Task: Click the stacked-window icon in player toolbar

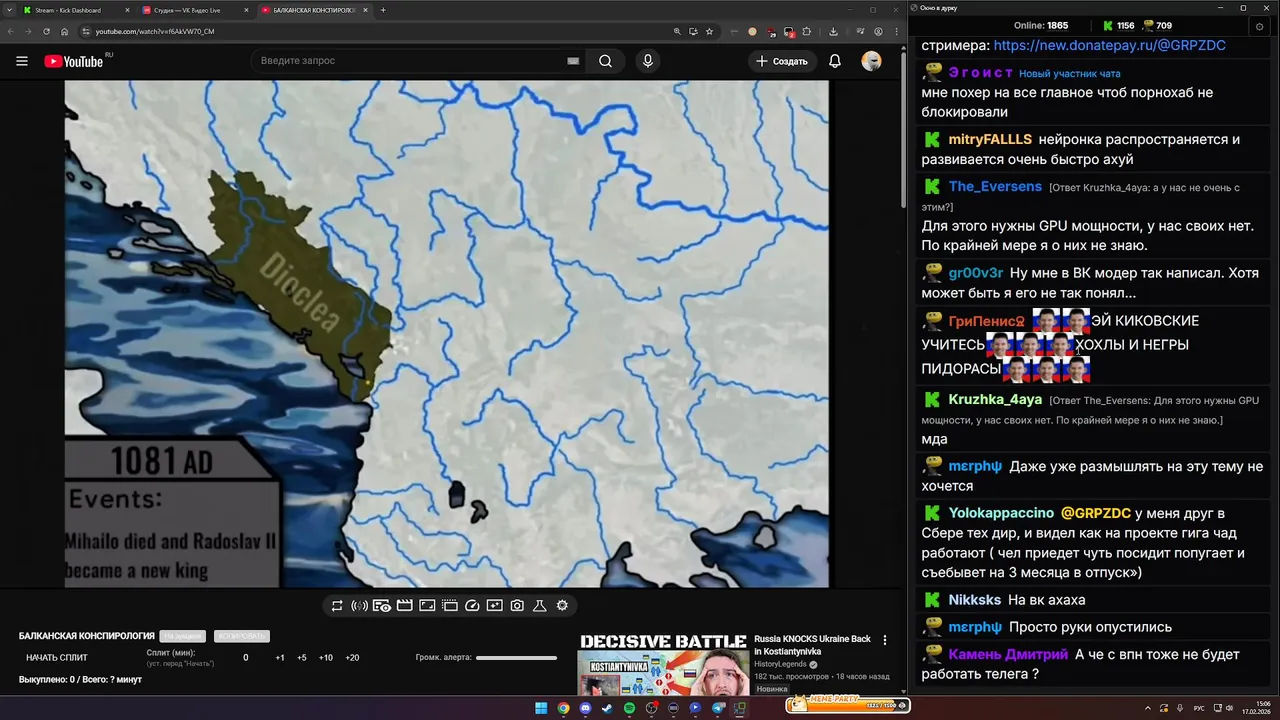Action: click(x=449, y=606)
